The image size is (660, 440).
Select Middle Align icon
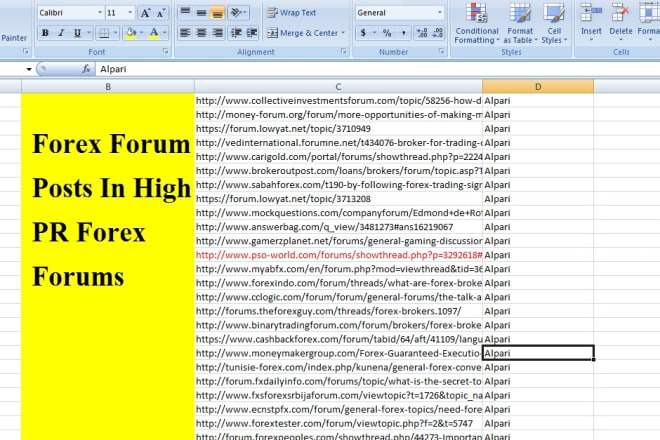[x=201, y=12]
